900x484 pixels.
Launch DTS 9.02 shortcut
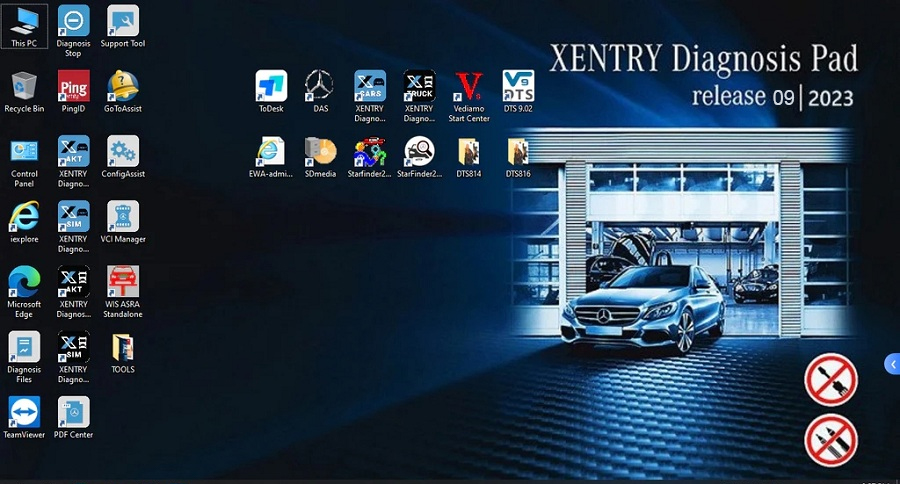pos(518,91)
